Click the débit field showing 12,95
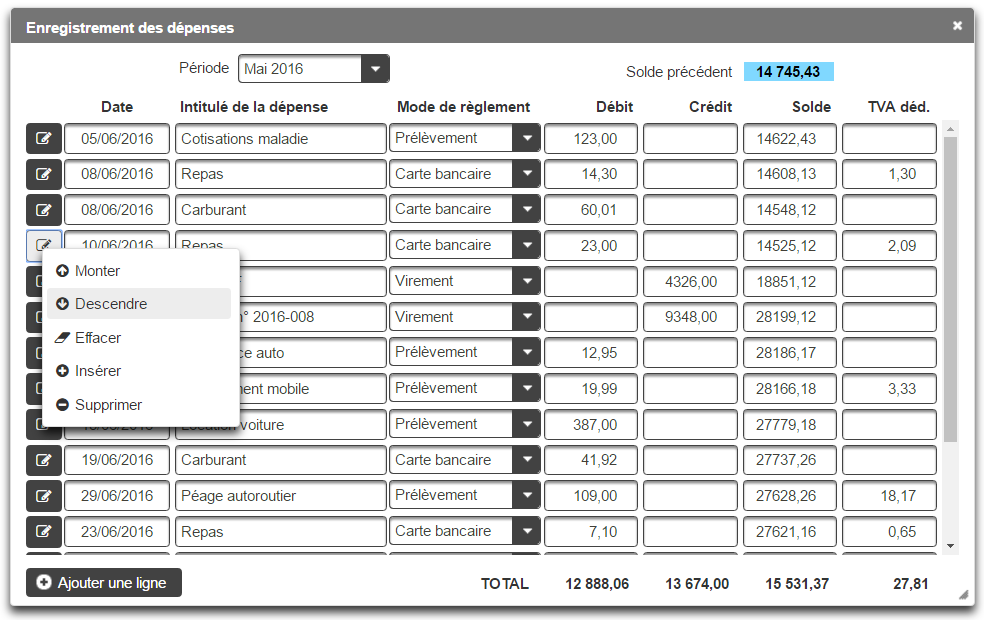The image size is (984, 620). 591,353
